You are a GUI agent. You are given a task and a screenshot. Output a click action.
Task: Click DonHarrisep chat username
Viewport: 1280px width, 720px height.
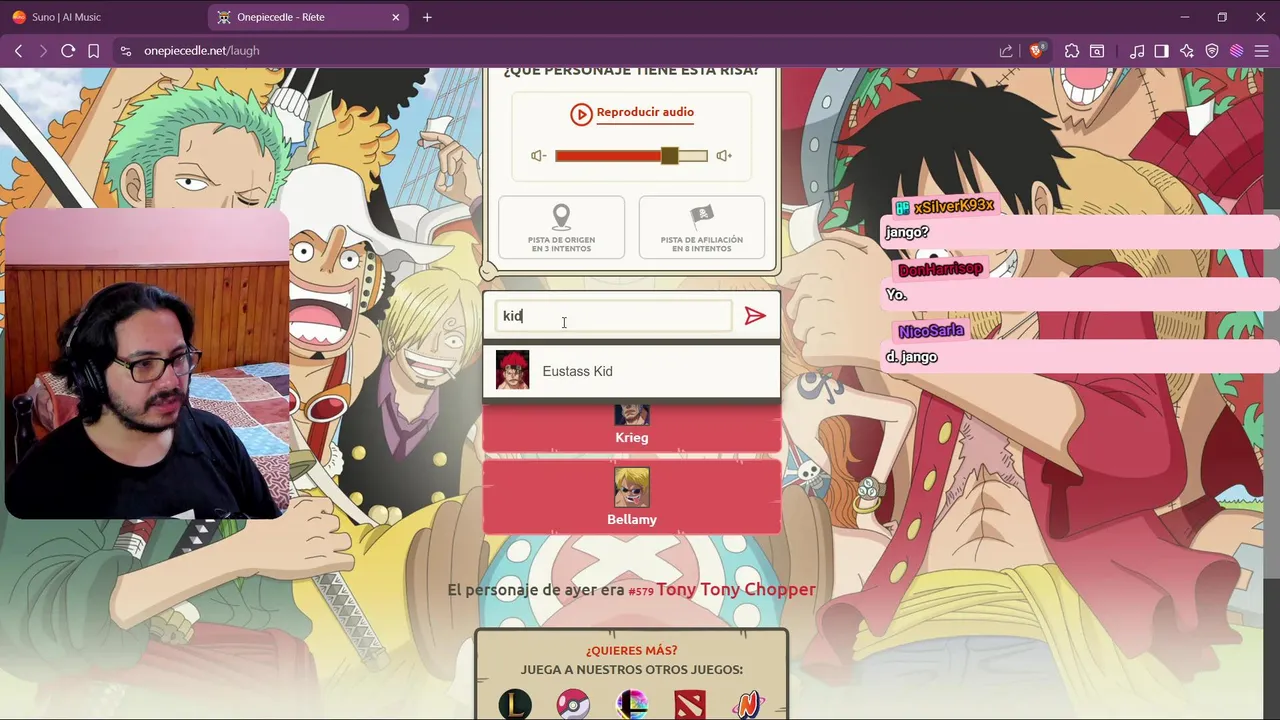940,270
